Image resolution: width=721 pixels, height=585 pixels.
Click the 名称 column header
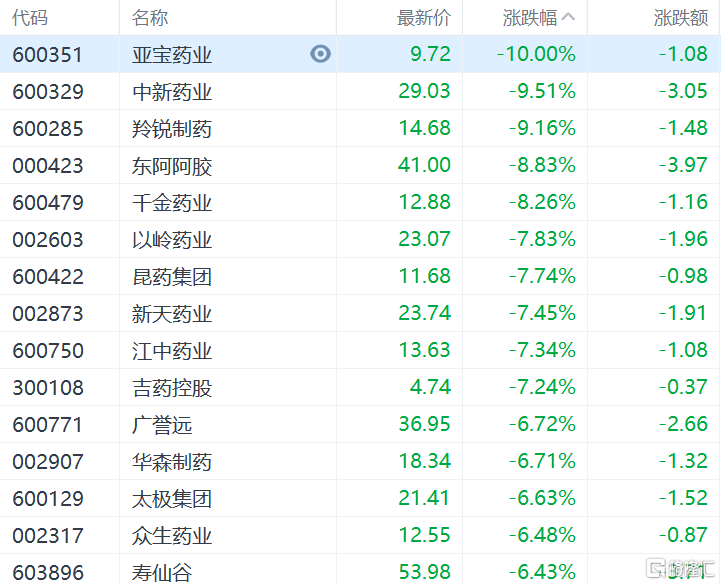(x=150, y=18)
